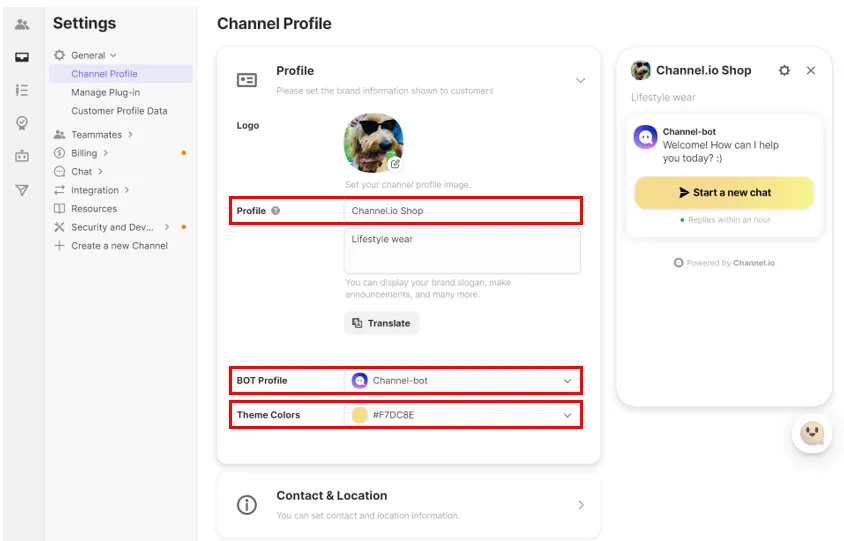This screenshot has height=541, width=844.
Task: Open the list icon in left rail
Action: tap(22, 90)
